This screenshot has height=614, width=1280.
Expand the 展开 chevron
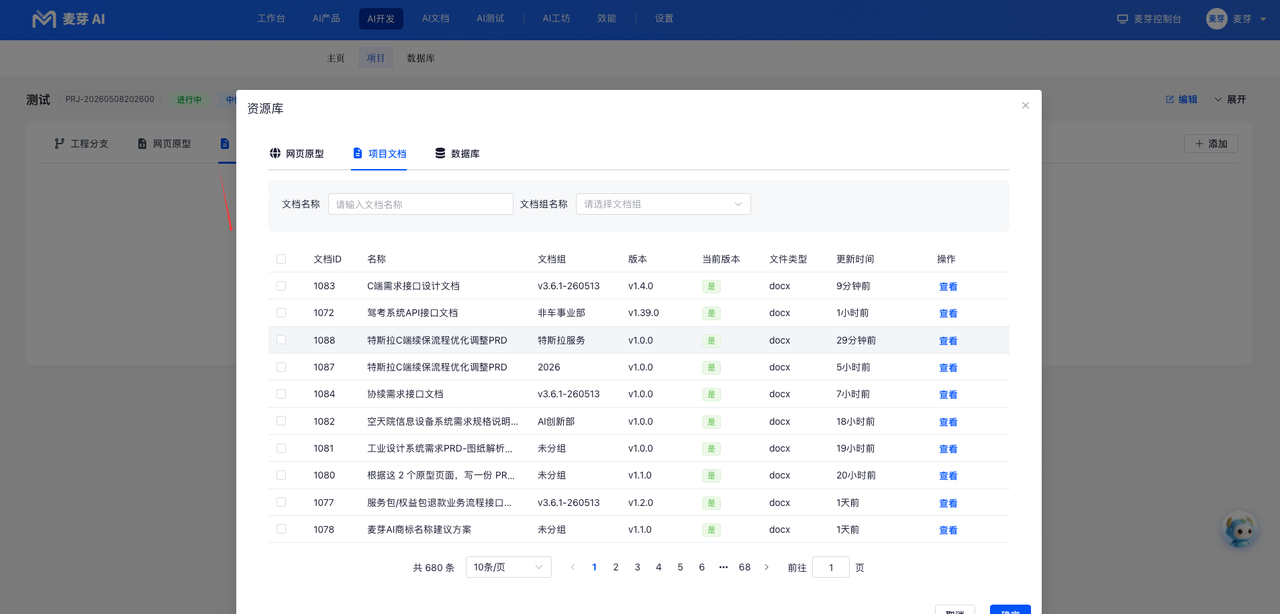[x=1218, y=100]
